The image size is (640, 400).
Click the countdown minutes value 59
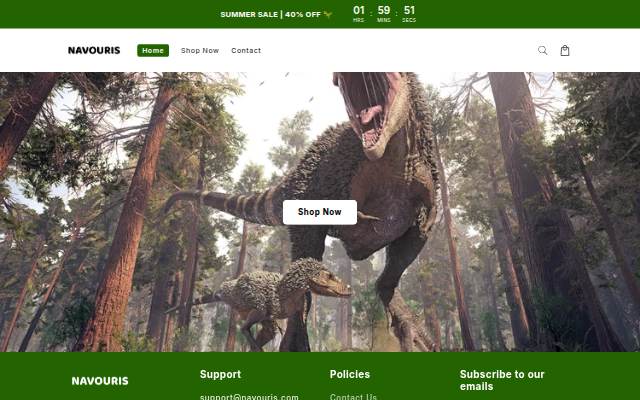coord(384,10)
